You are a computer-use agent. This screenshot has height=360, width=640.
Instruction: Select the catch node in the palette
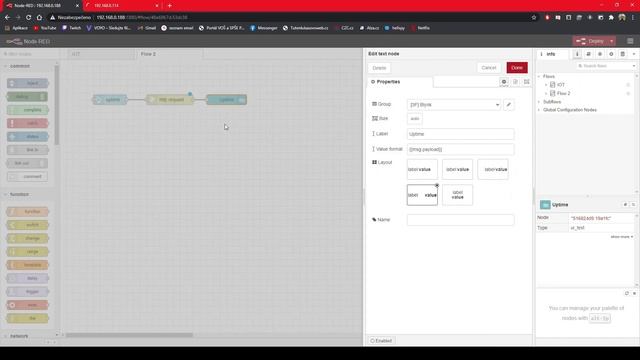coord(28,123)
